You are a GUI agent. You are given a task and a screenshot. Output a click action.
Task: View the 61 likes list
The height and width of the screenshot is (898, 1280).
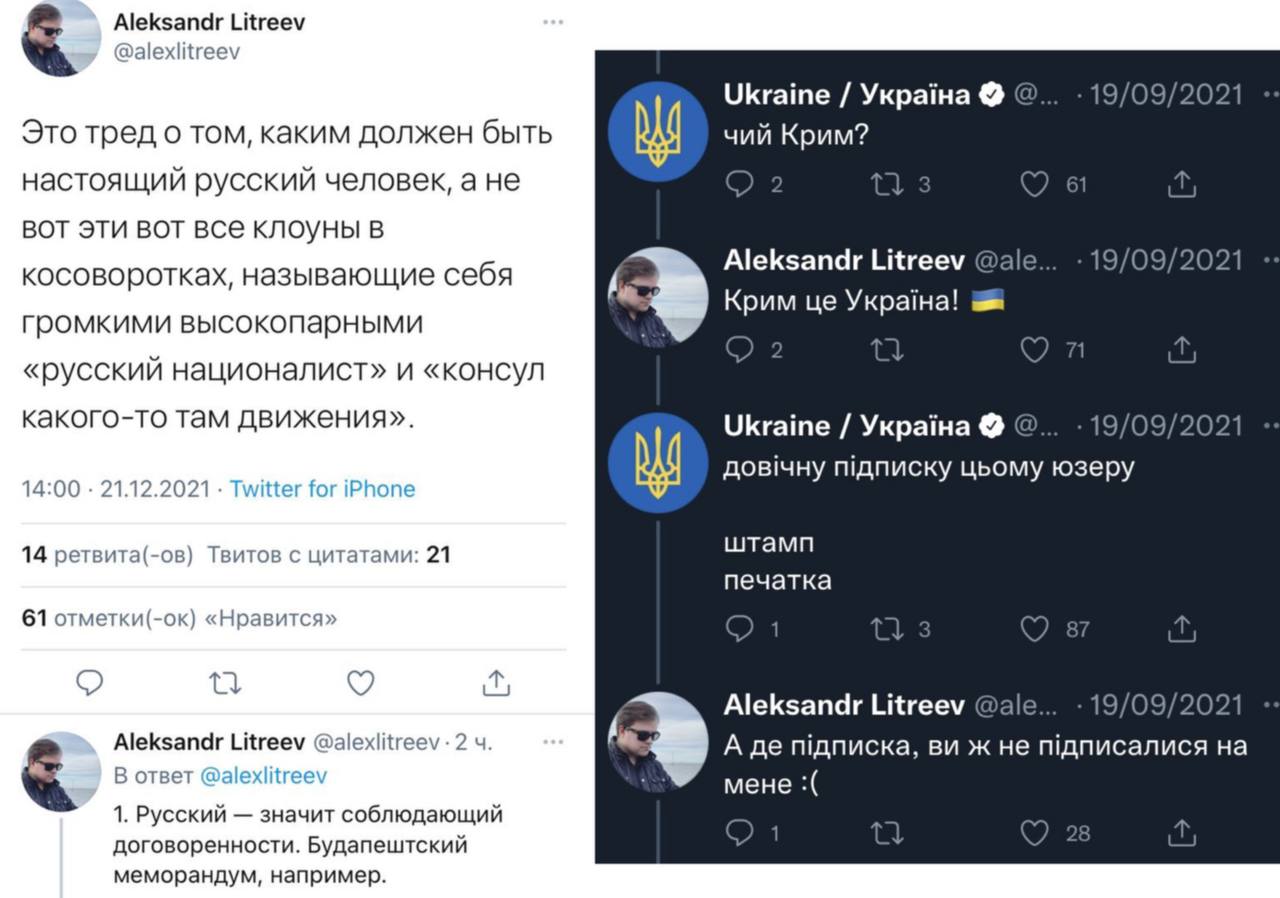(179, 618)
